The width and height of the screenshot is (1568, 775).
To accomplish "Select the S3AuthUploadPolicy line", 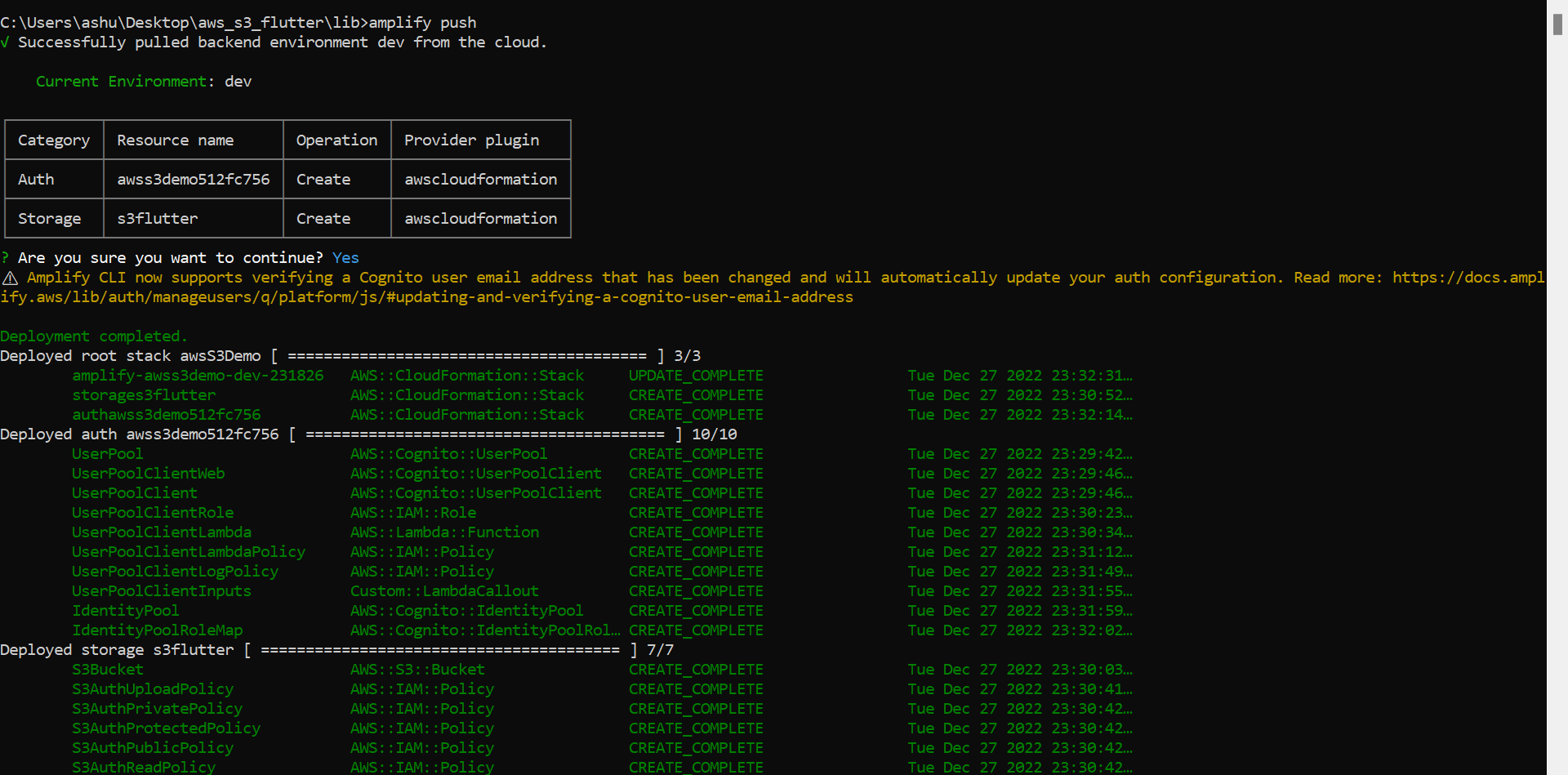I will (x=152, y=688).
